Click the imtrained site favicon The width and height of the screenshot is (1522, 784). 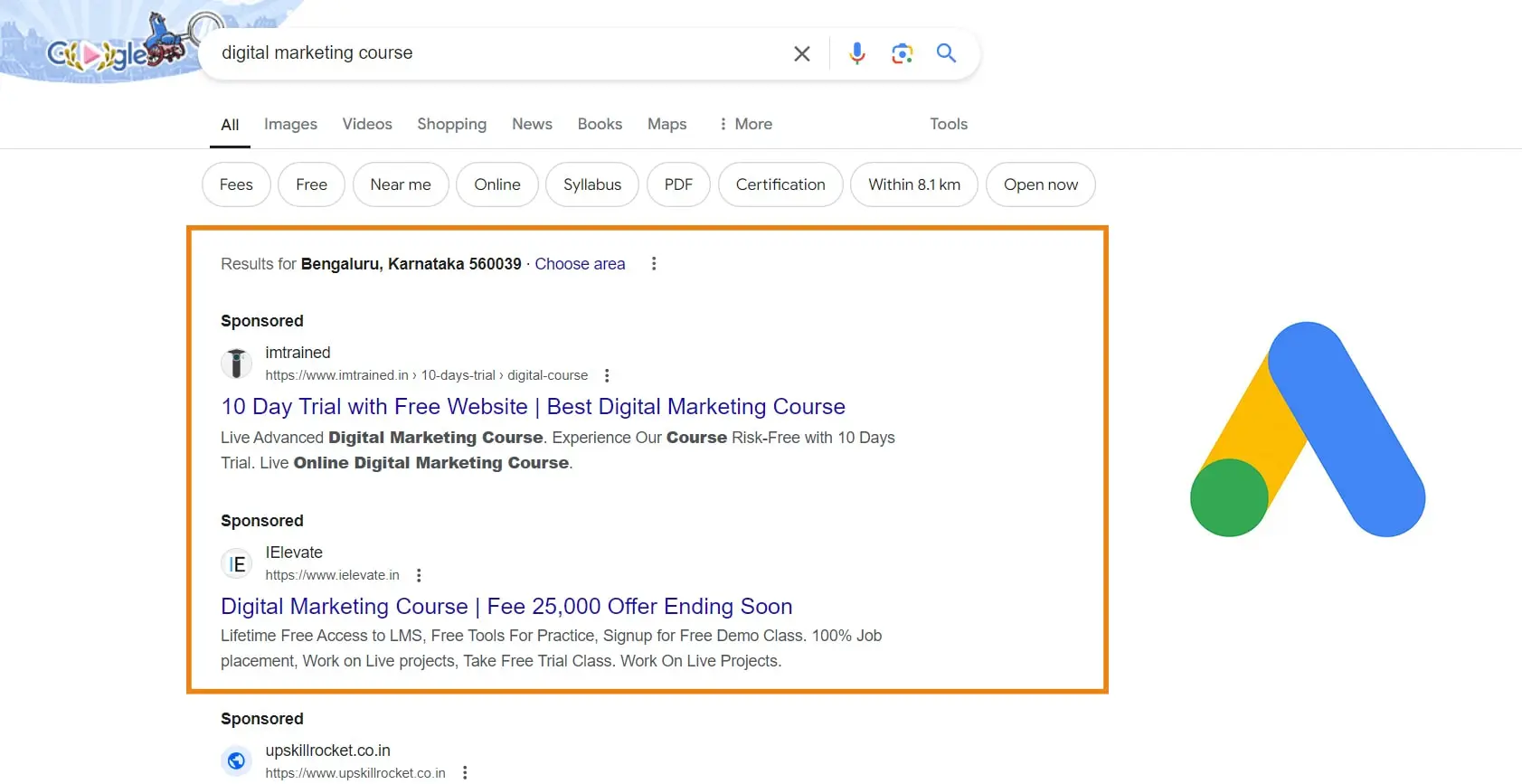tap(236, 364)
